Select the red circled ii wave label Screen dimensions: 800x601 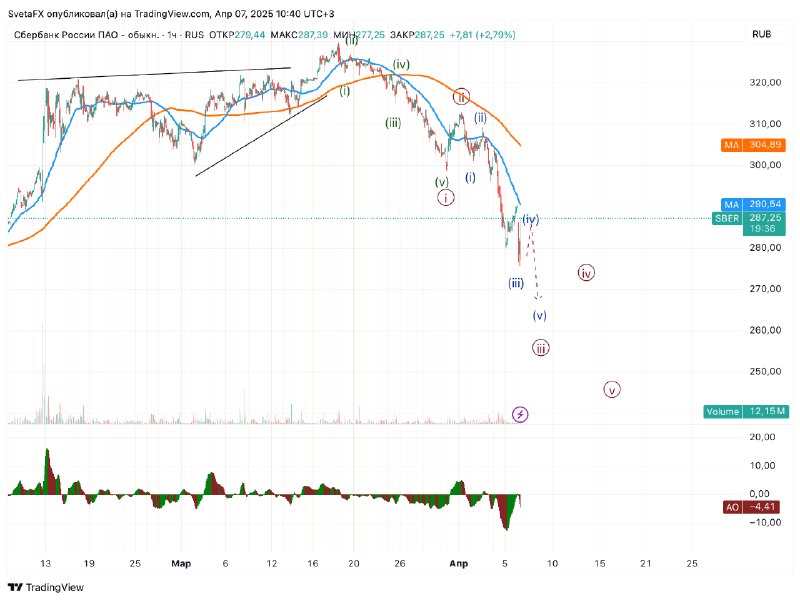[x=461, y=96]
